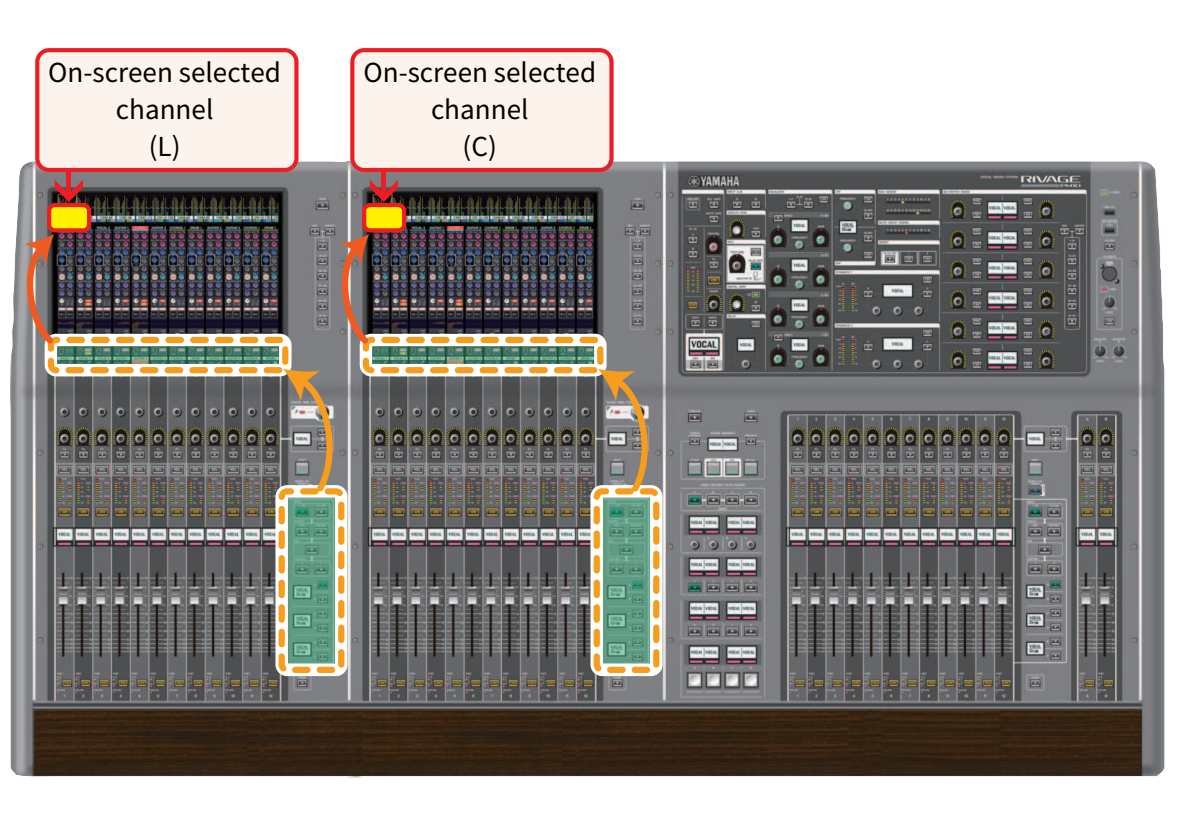The image size is (1179, 825).
Task: Select the highlighted layer keys in center bay
Action: (627, 580)
